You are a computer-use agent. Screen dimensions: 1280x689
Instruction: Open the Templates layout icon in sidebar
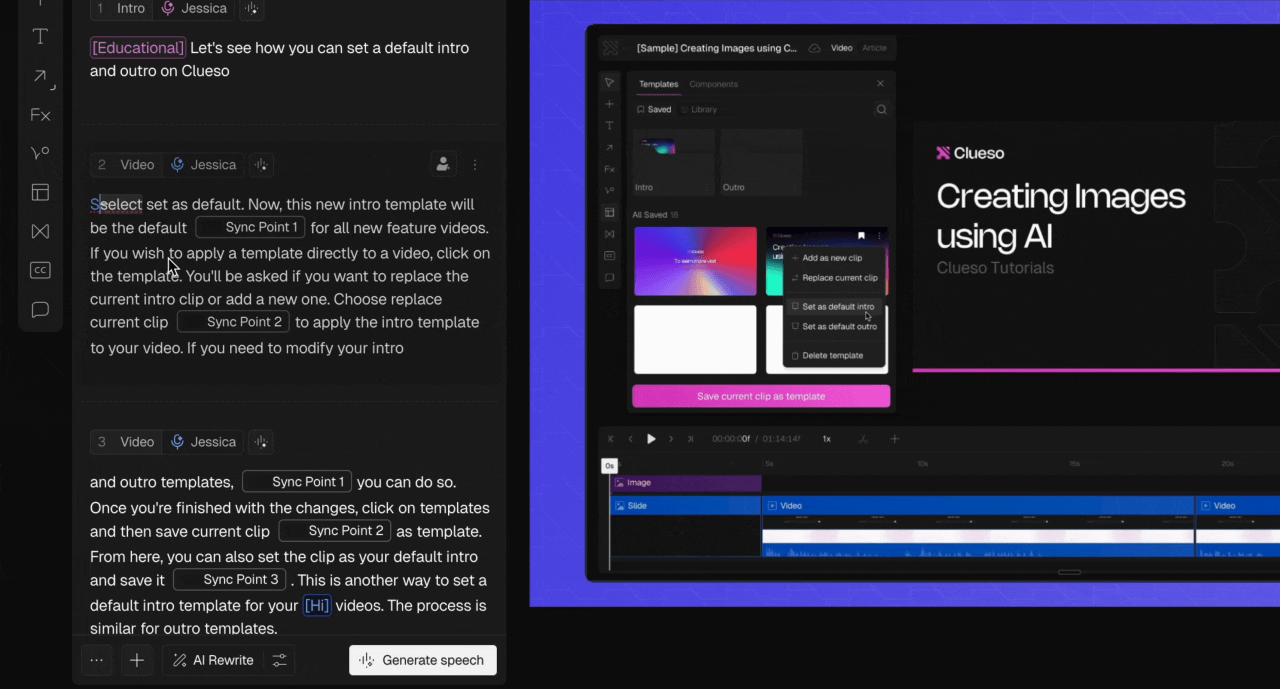(x=40, y=192)
